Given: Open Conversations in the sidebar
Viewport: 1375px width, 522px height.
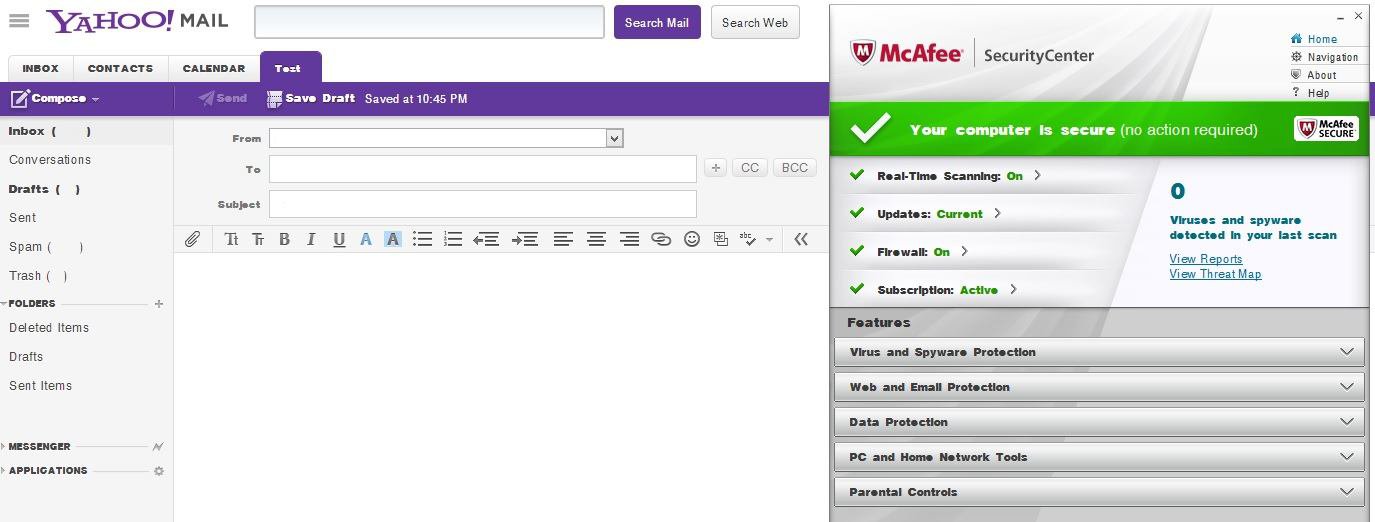Looking at the screenshot, I should click(50, 160).
